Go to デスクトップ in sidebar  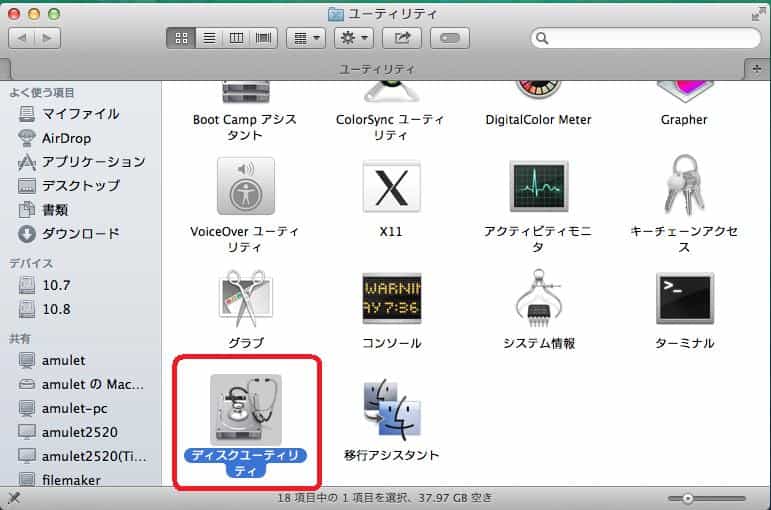pos(69,185)
